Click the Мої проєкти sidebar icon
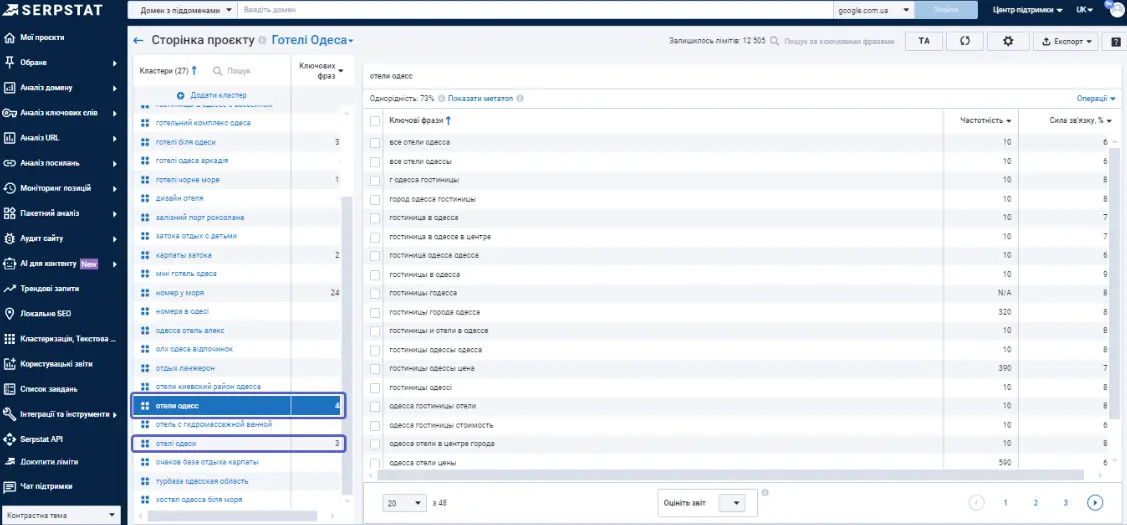1127x525 pixels. [9, 37]
